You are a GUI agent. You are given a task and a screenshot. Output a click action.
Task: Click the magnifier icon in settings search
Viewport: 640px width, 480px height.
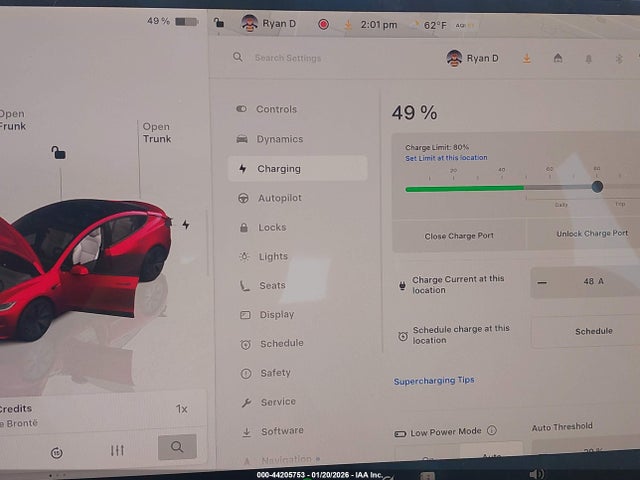coord(238,57)
